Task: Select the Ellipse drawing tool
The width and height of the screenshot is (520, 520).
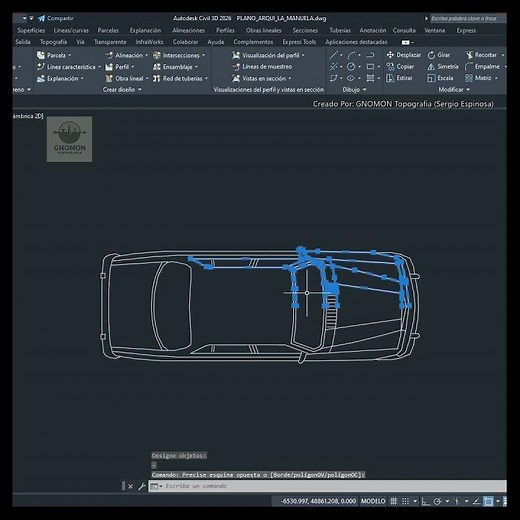Action: 351,78
